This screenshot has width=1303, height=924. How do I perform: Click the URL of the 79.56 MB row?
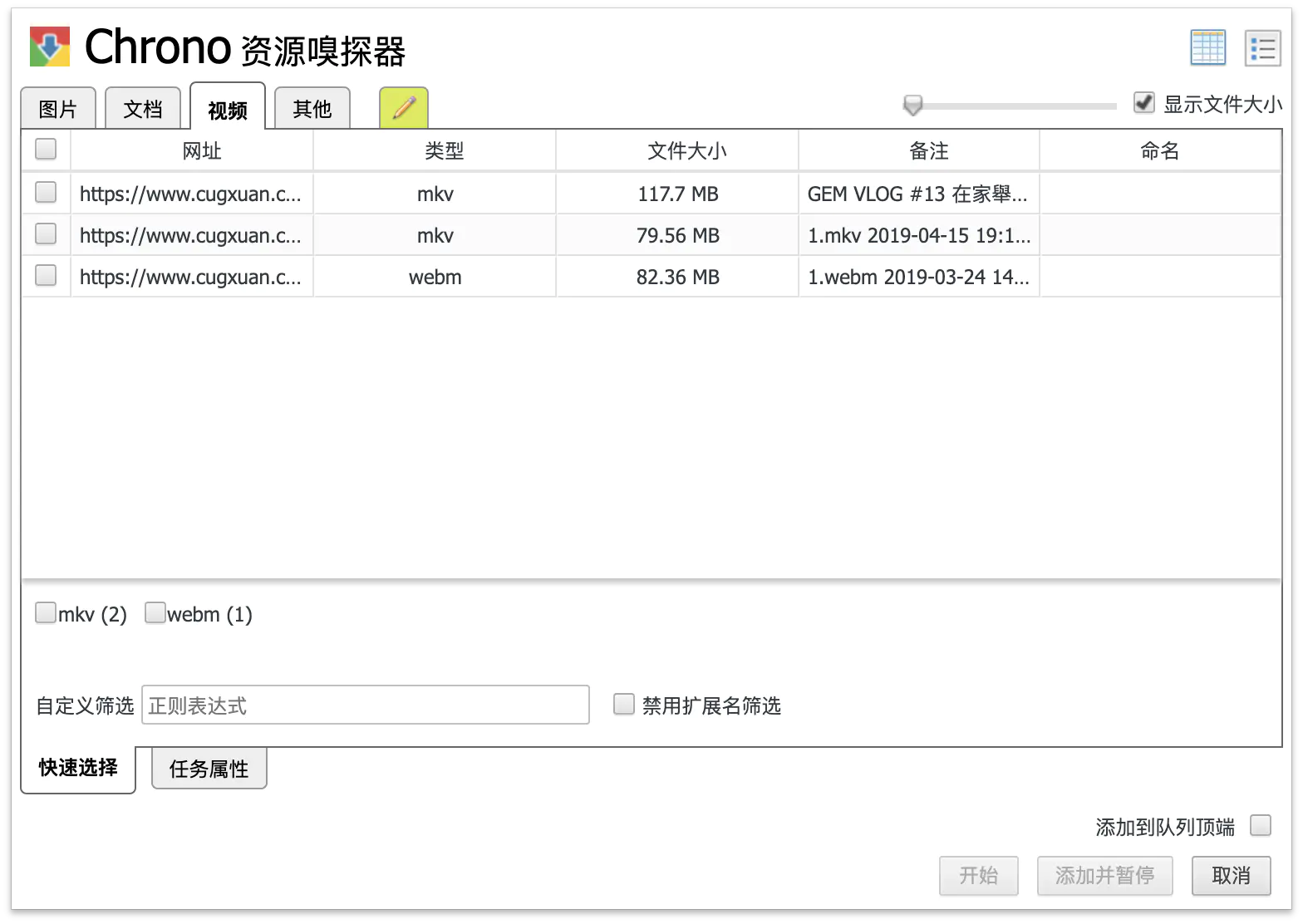pos(191,236)
